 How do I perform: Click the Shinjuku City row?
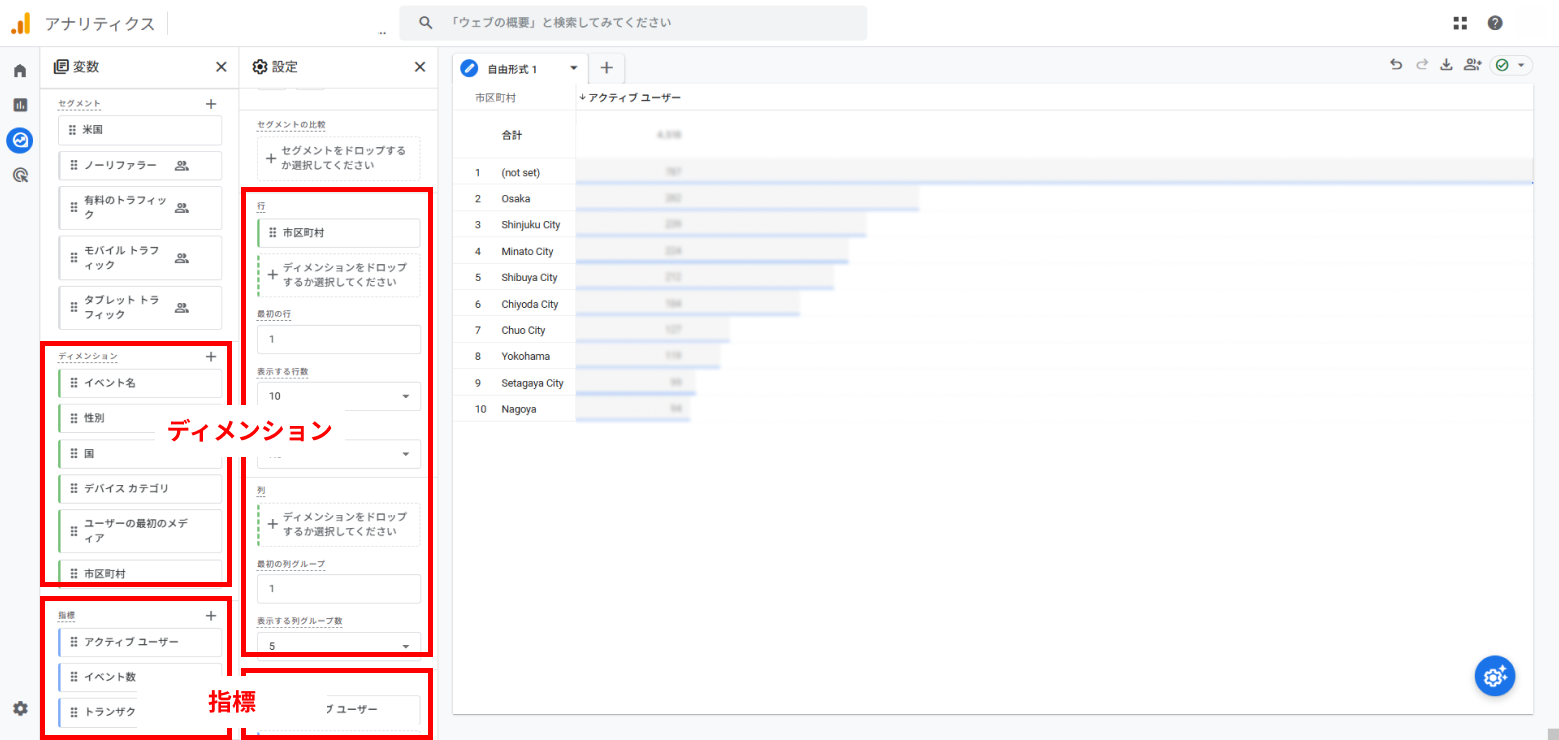coord(992,225)
